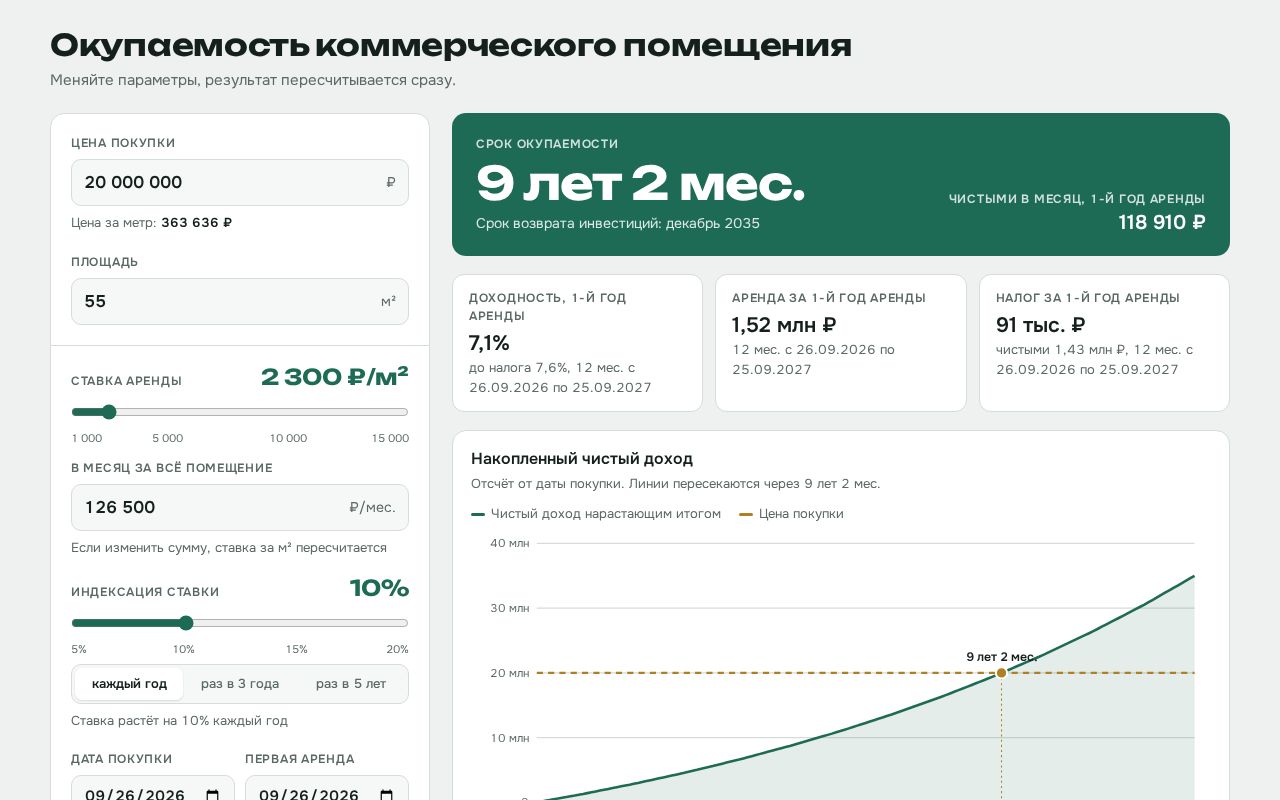Click the «9 лет 2 мес.» label above the chart dot

tap(1001, 657)
